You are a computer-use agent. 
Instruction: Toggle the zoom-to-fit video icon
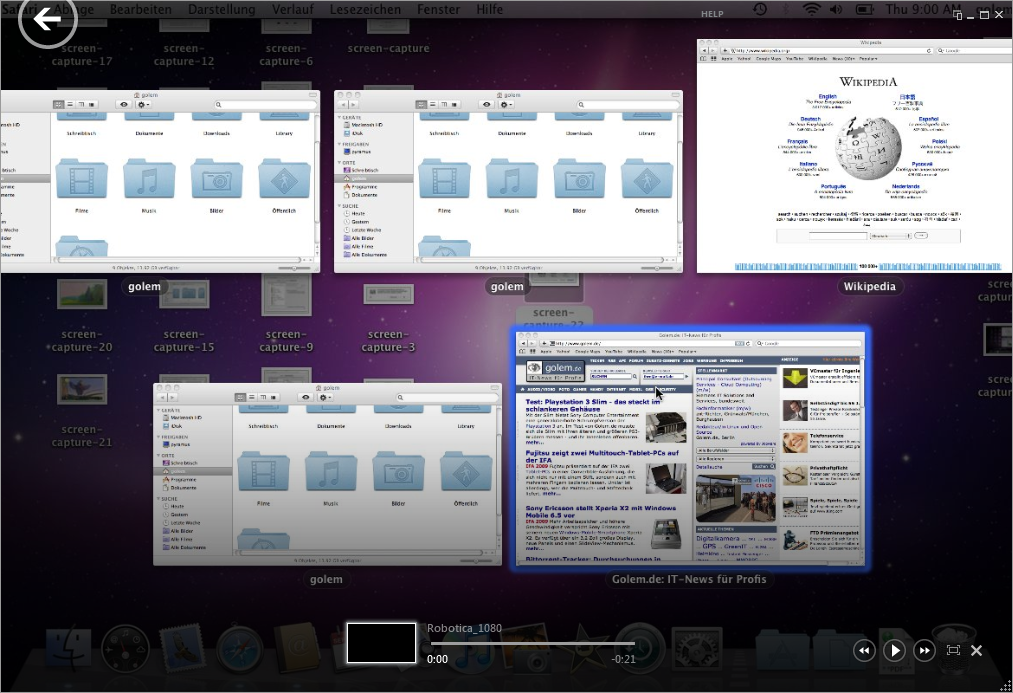953,650
